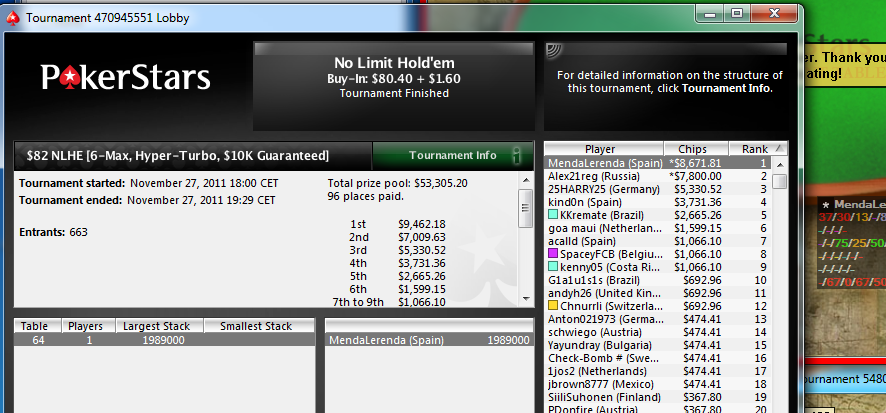This screenshot has width=886, height=413.
Task: Select Alex21reg (Russia) in player list
Action: pos(658,176)
